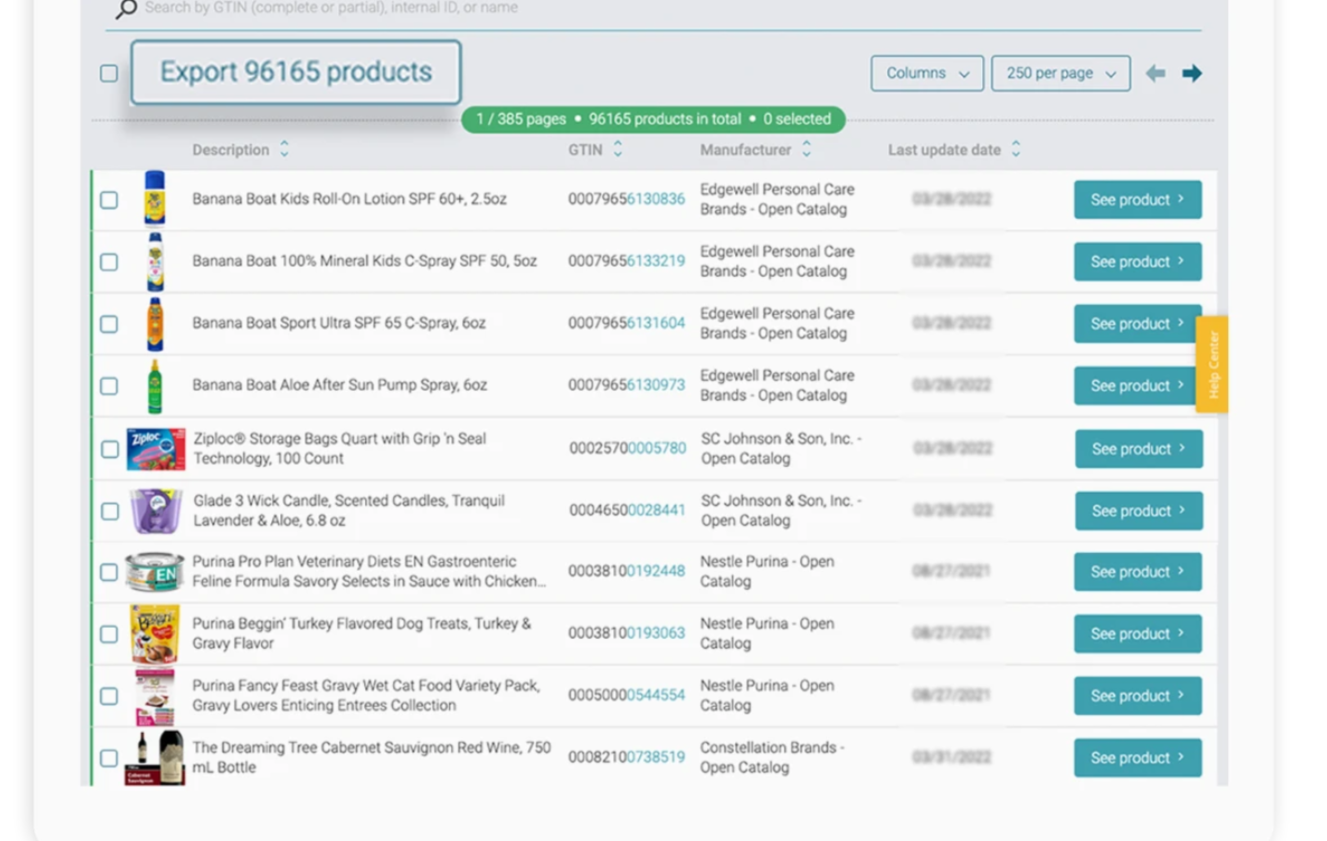See product for Purina Beggin' Turkey Treats
Viewport: 1327px width, 841px height.
[1138, 634]
